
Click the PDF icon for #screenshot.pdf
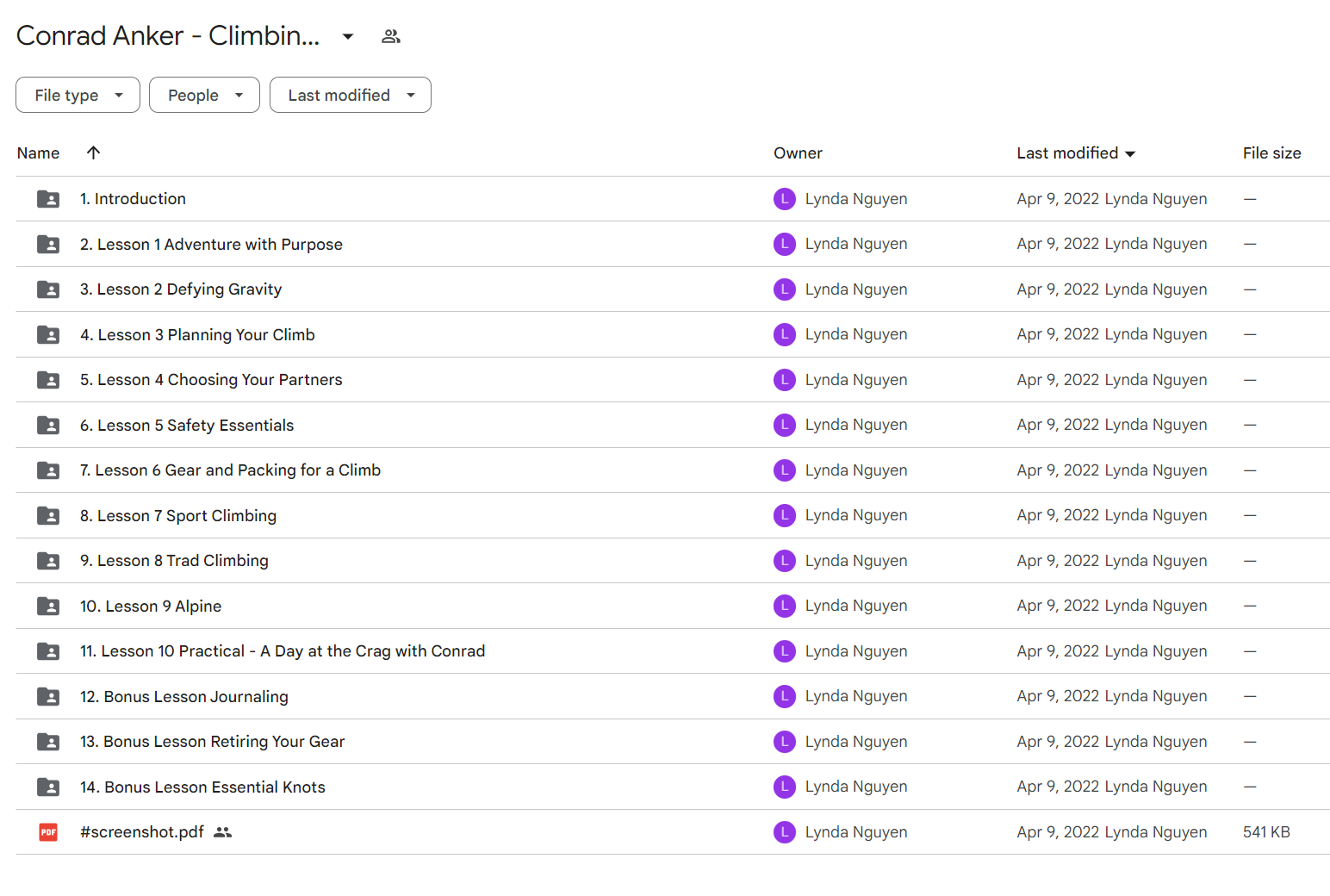tap(48, 832)
